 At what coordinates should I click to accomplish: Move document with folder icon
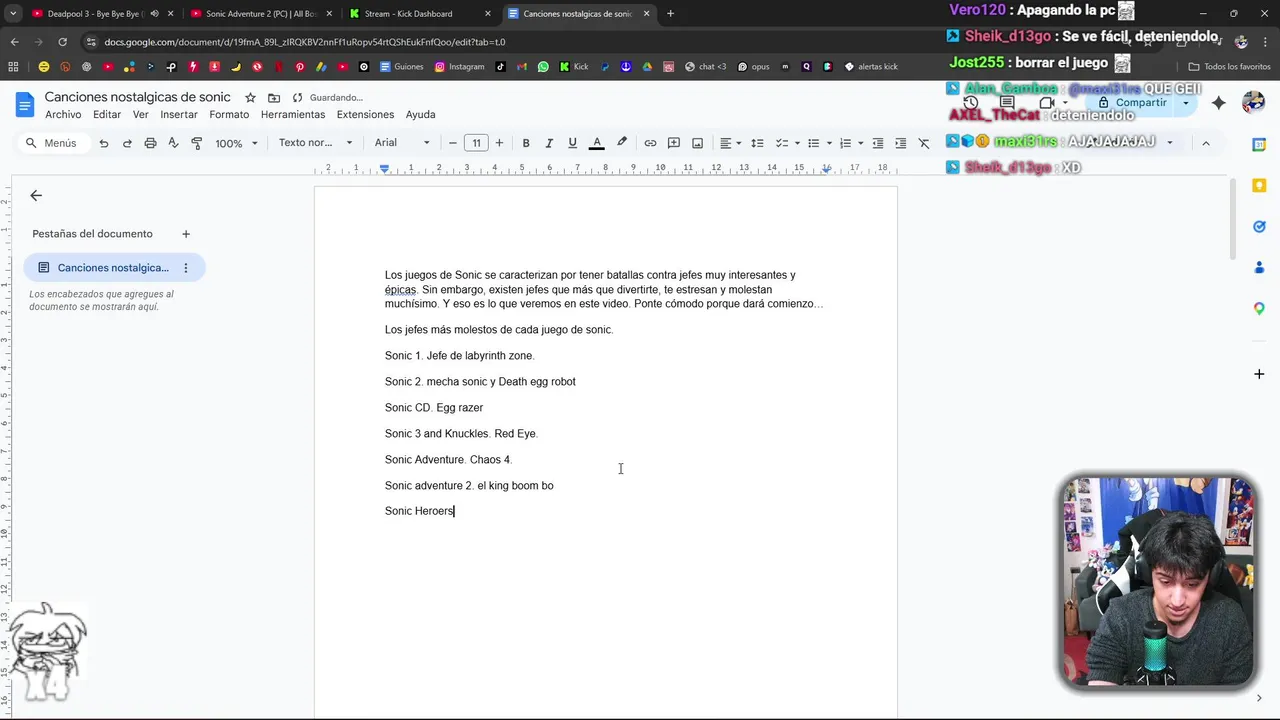(x=274, y=97)
